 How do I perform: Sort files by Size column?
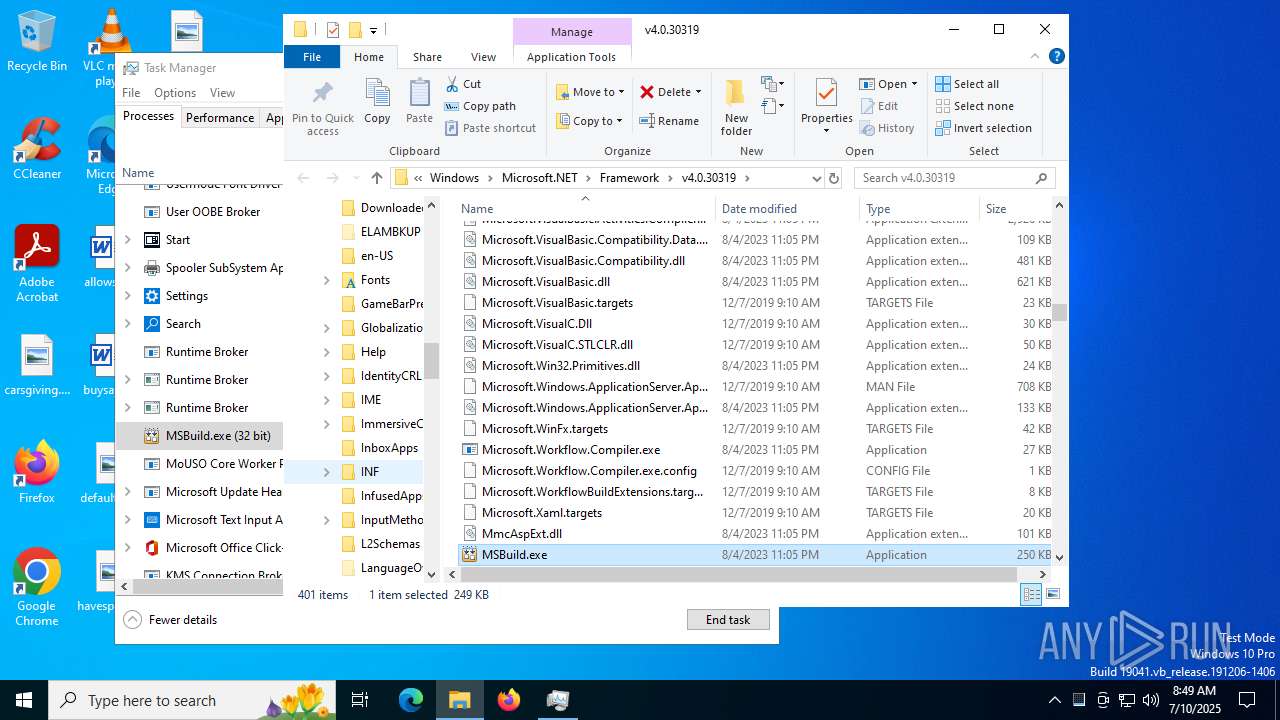pos(1013,209)
